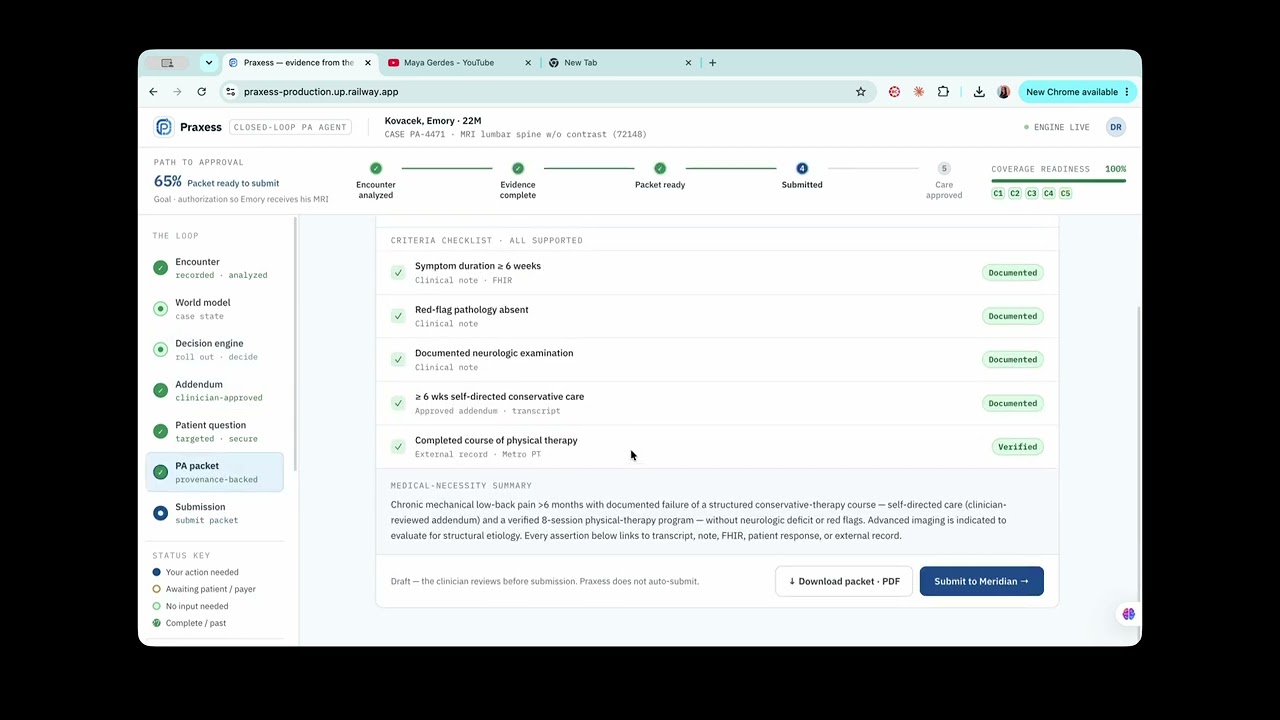
Task: Click Documented badge for Red-flag pathology
Action: click(x=1012, y=316)
